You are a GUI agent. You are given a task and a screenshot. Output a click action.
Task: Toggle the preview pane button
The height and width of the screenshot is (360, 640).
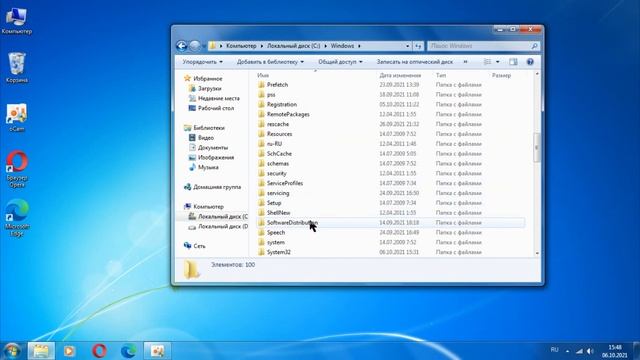tap(513, 62)
